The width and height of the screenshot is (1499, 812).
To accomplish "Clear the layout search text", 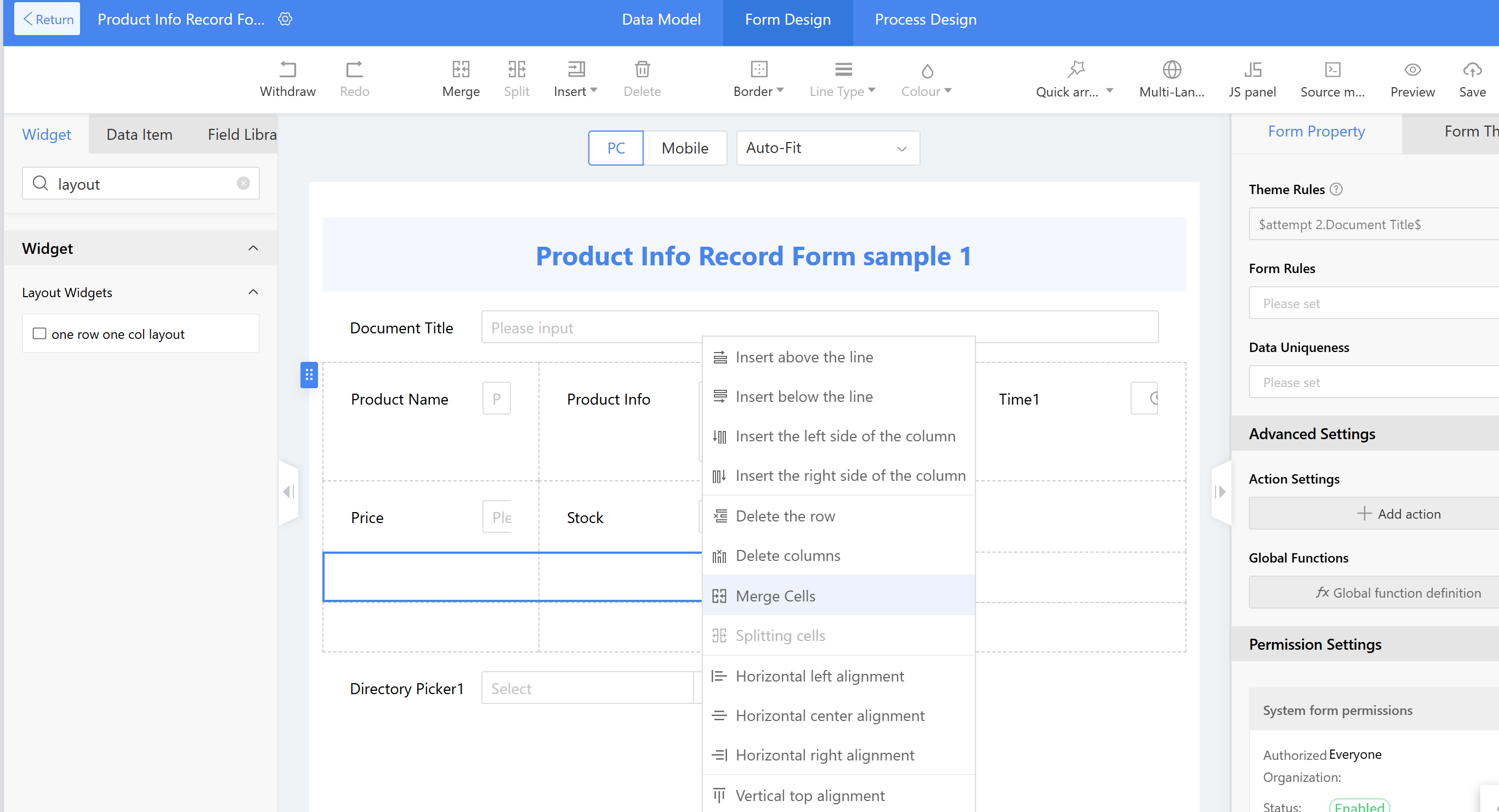I will tap(243, 183).
